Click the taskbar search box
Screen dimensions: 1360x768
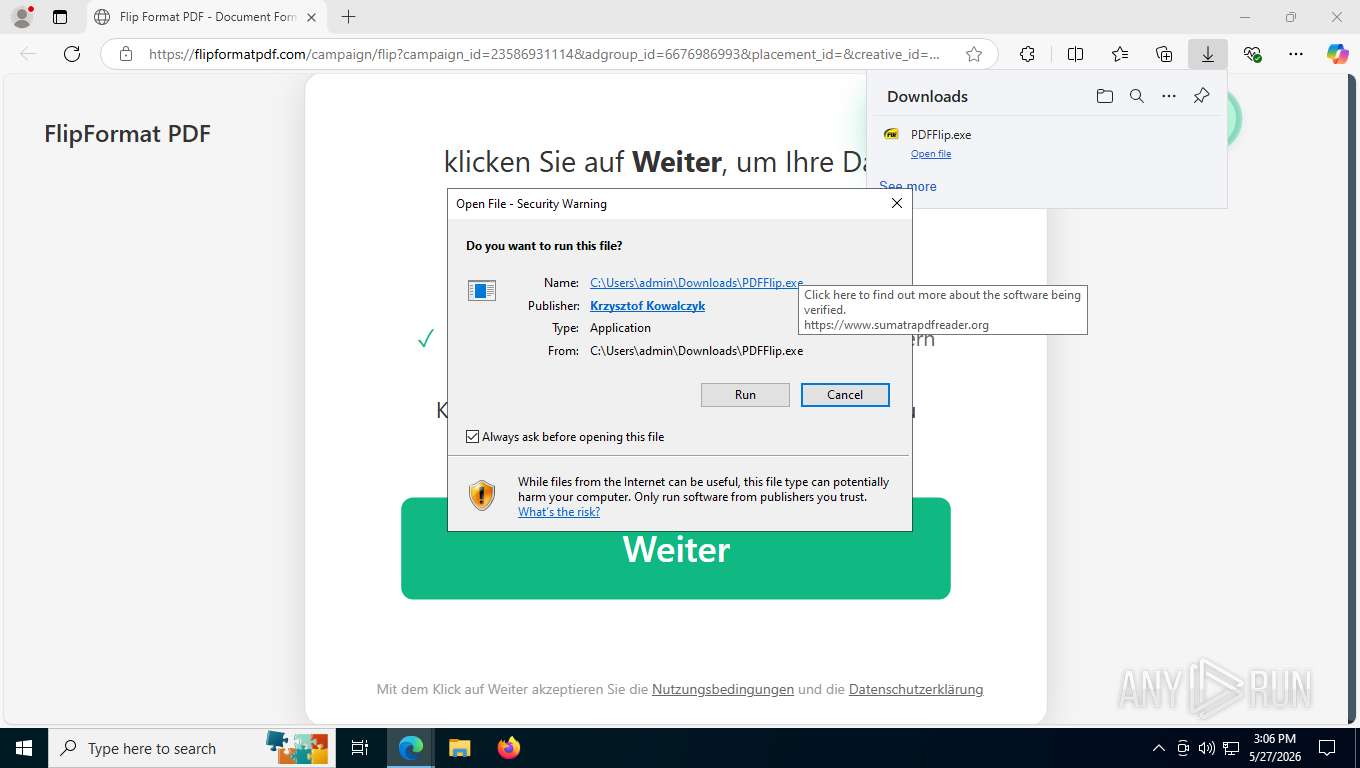pyautogui.click(x=191, y=748)
